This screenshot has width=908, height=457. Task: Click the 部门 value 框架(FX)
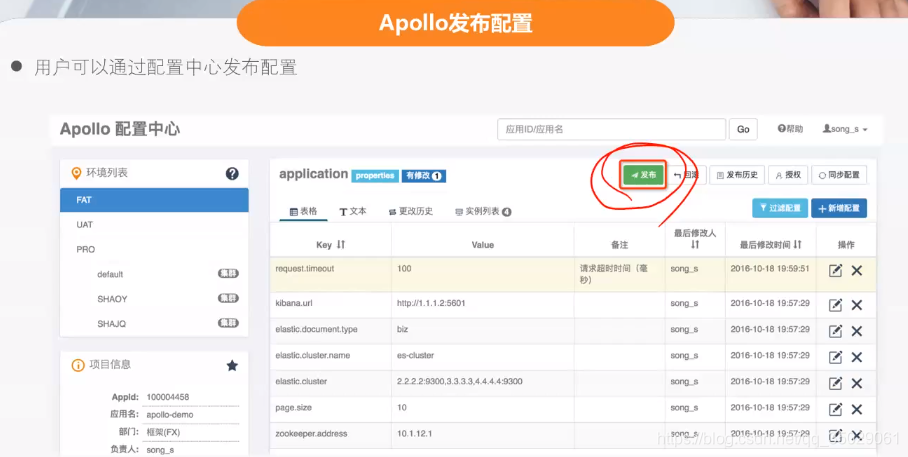pos(163,432)
